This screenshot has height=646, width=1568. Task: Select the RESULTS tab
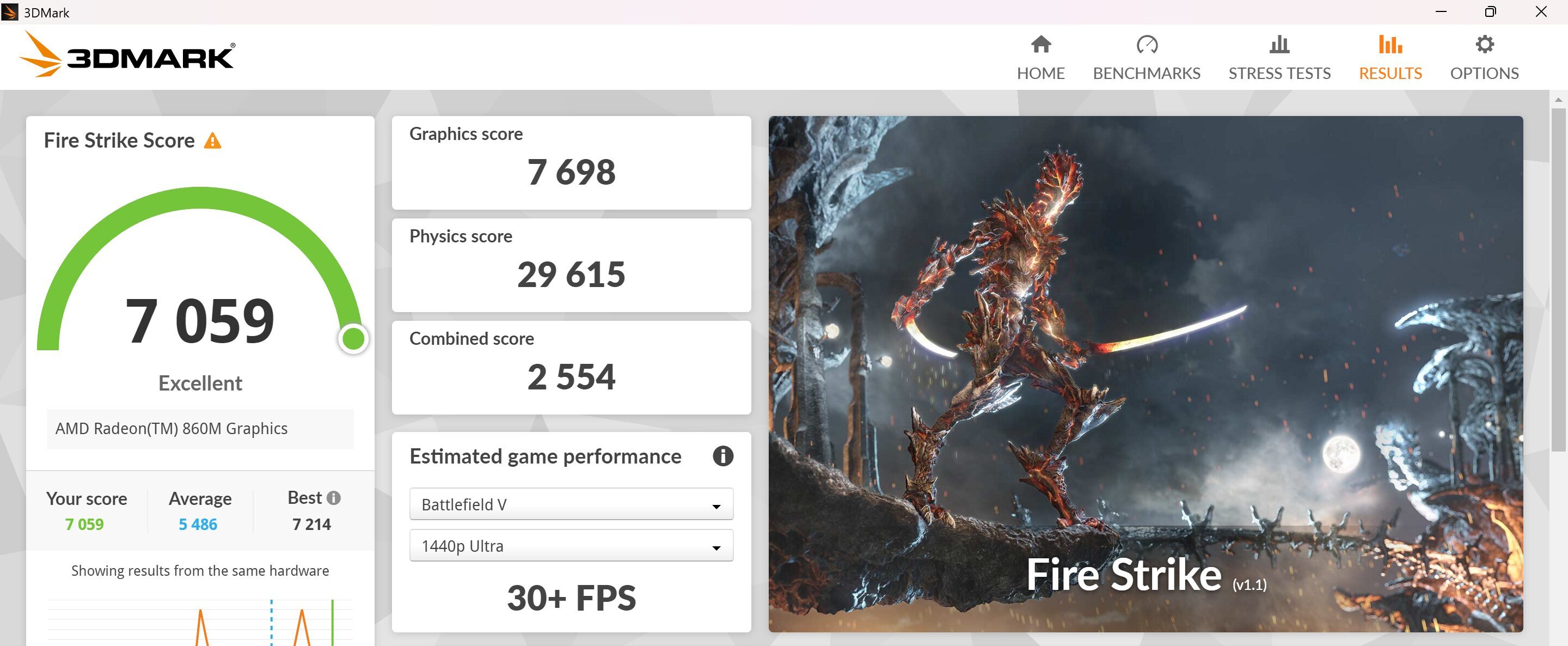1391,57
